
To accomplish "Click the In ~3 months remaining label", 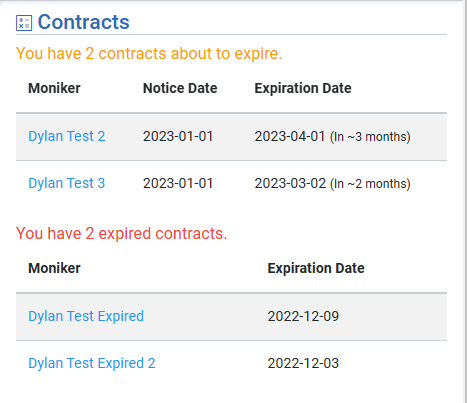I will 370,137.
